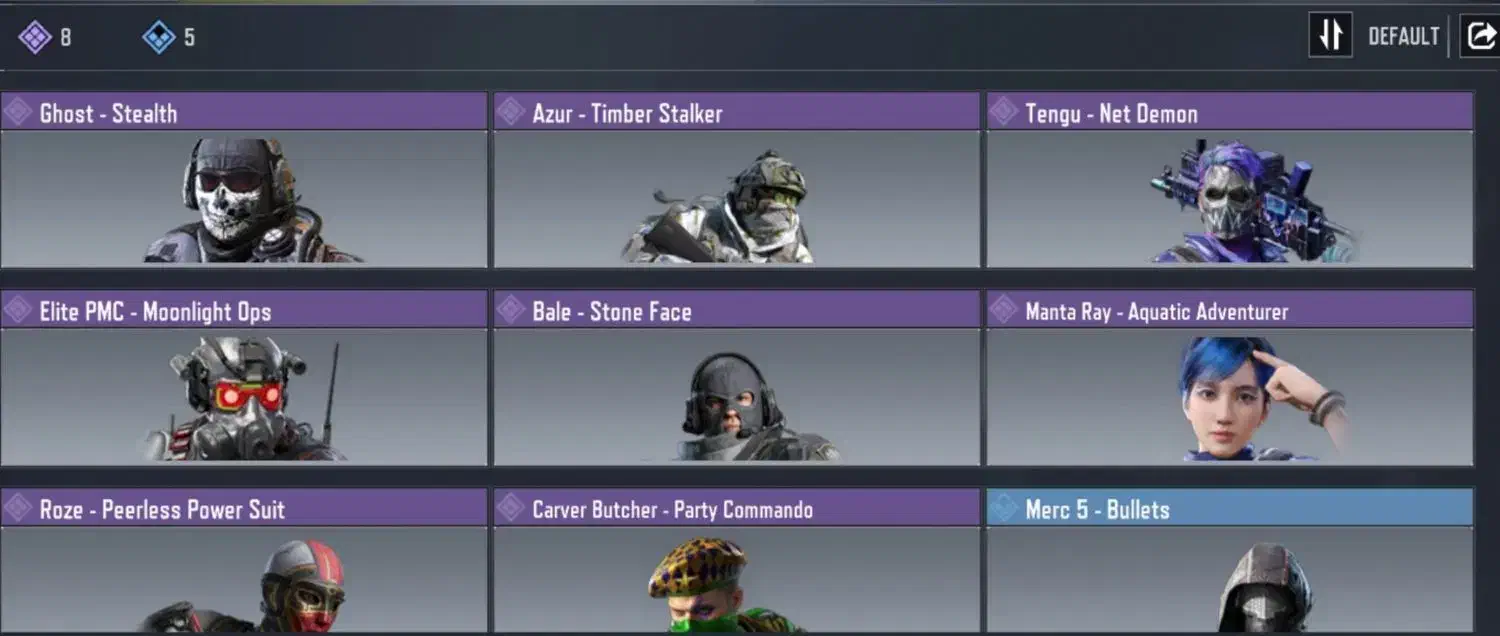This screenshot has width=1500, height=636.
Task: Select the Ghost - Stealth character portrait
Action: (244, 199)
